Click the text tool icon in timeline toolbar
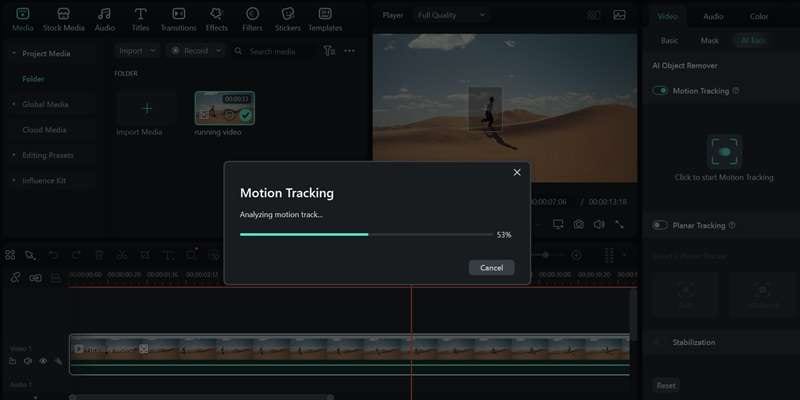The image size is (800, 400). (x=168, y=255)
